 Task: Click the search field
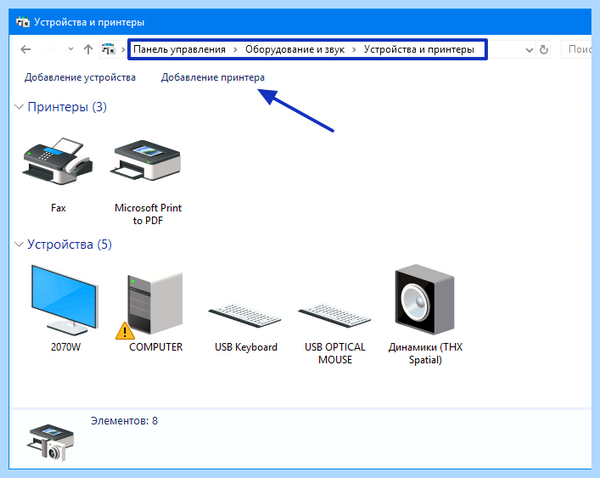point(576,49)
